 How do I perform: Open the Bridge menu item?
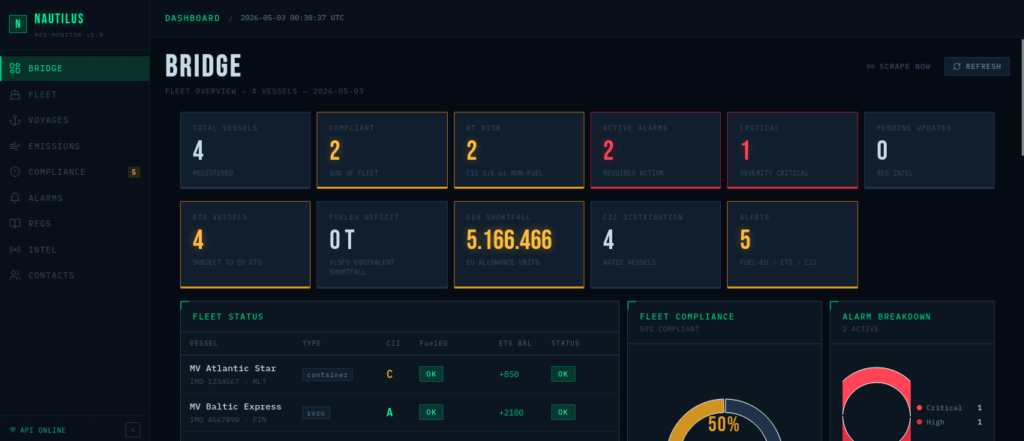click(75, 69)
